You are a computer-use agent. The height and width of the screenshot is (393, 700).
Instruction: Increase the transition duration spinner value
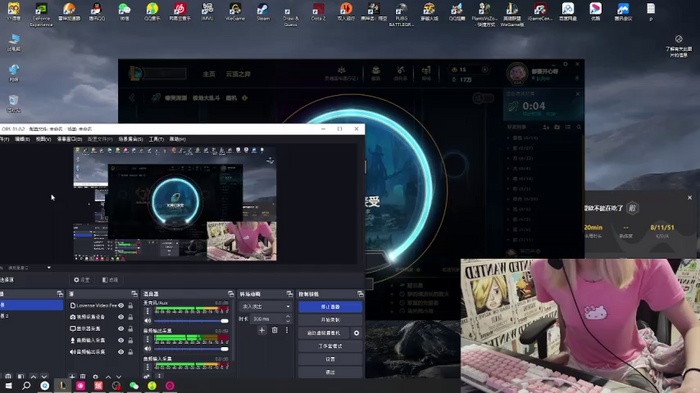[x=288, y=317]
